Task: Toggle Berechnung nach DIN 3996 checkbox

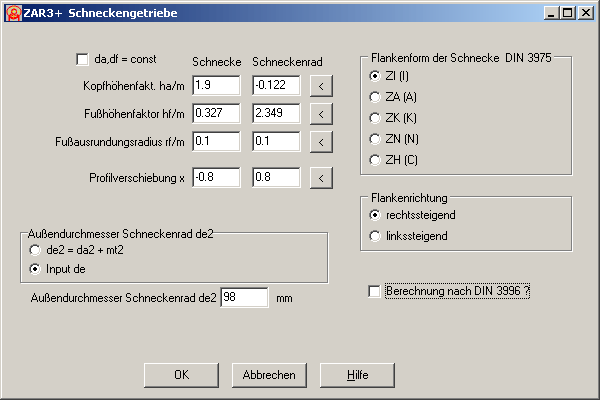Action: [x=375, y=291]
